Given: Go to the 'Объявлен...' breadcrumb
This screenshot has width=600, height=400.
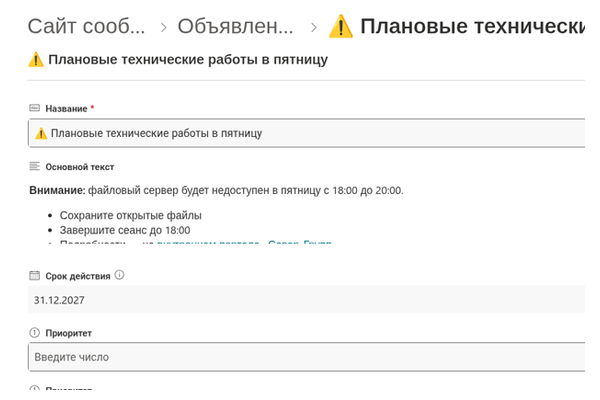Looking at the screenshot, I should (235, 27).
